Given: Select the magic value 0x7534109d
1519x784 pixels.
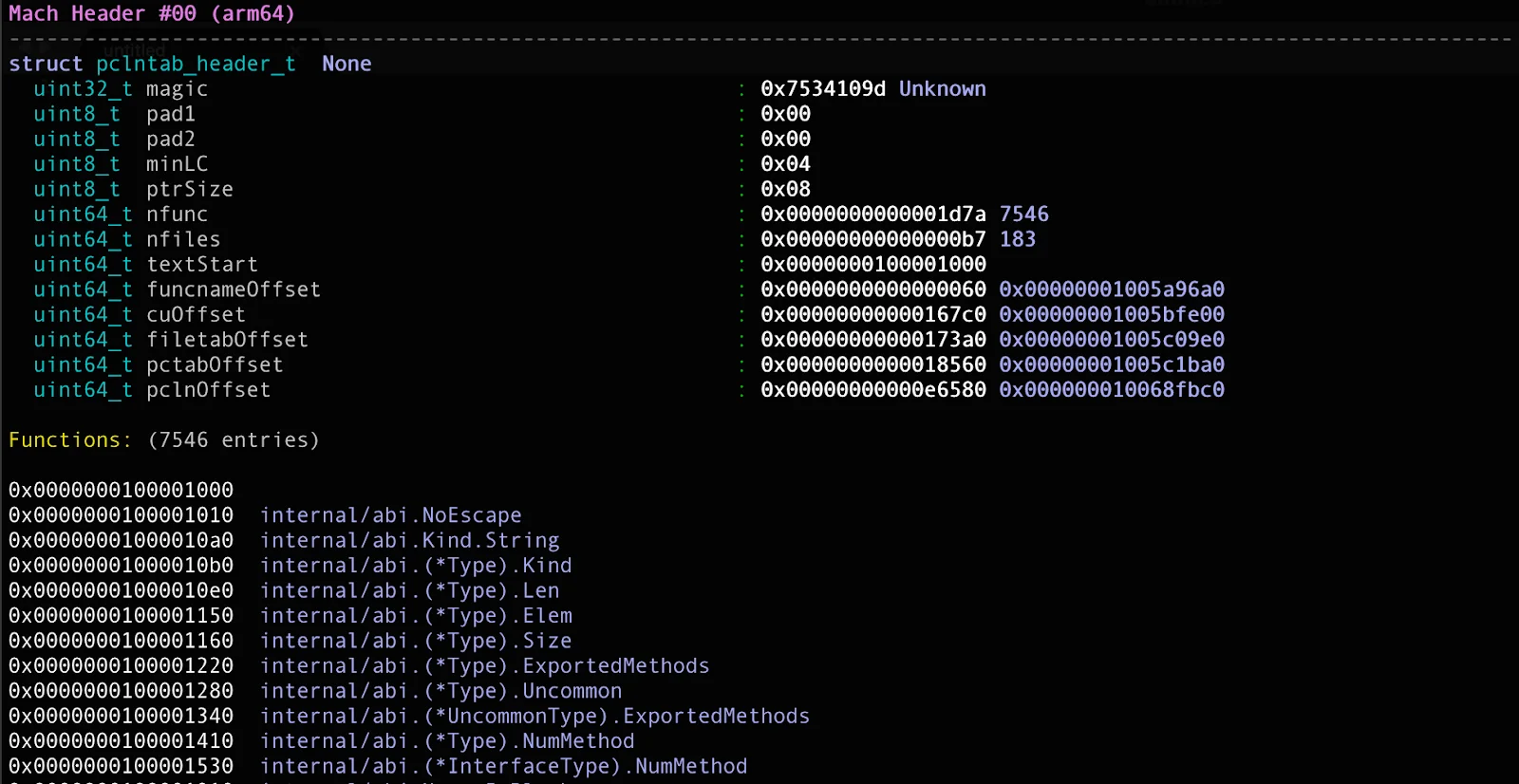Looking at the screenshot, I should (823, 88).
